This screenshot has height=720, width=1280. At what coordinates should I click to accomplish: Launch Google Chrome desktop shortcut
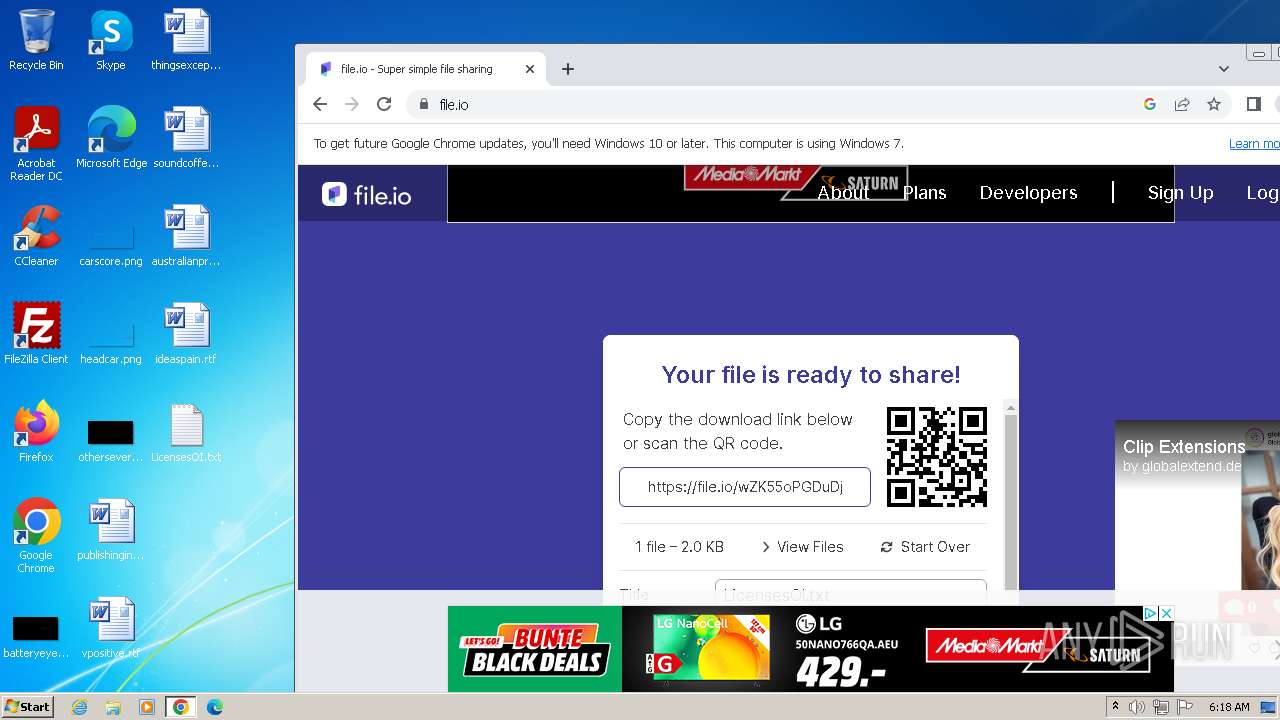36,536
